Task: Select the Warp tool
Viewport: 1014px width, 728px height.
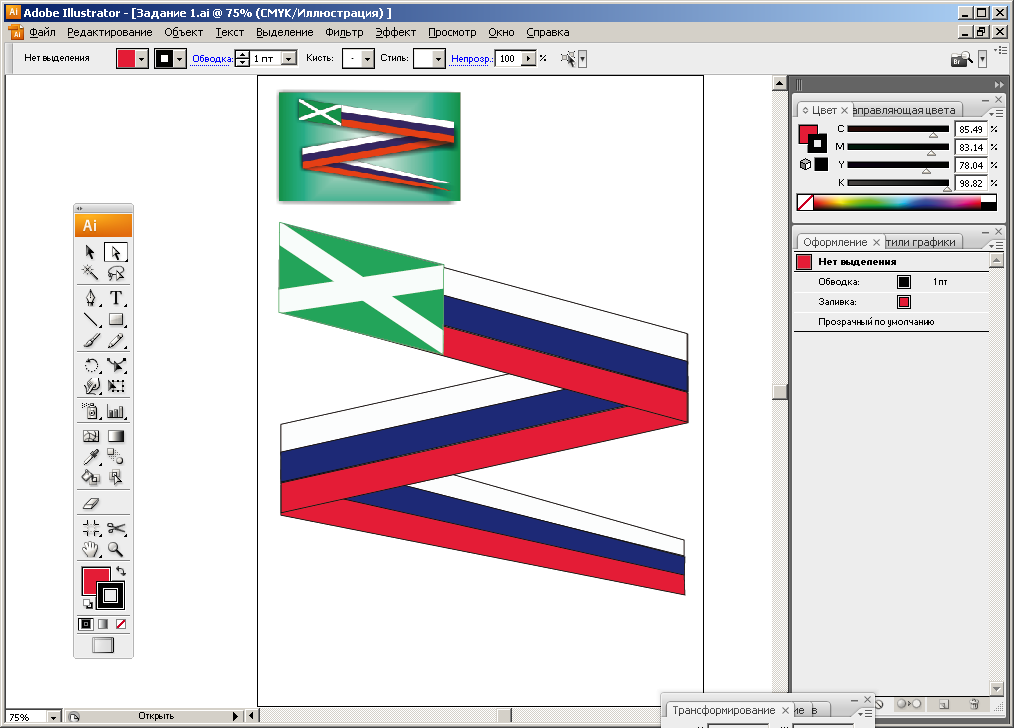Action: click(91, 386)
